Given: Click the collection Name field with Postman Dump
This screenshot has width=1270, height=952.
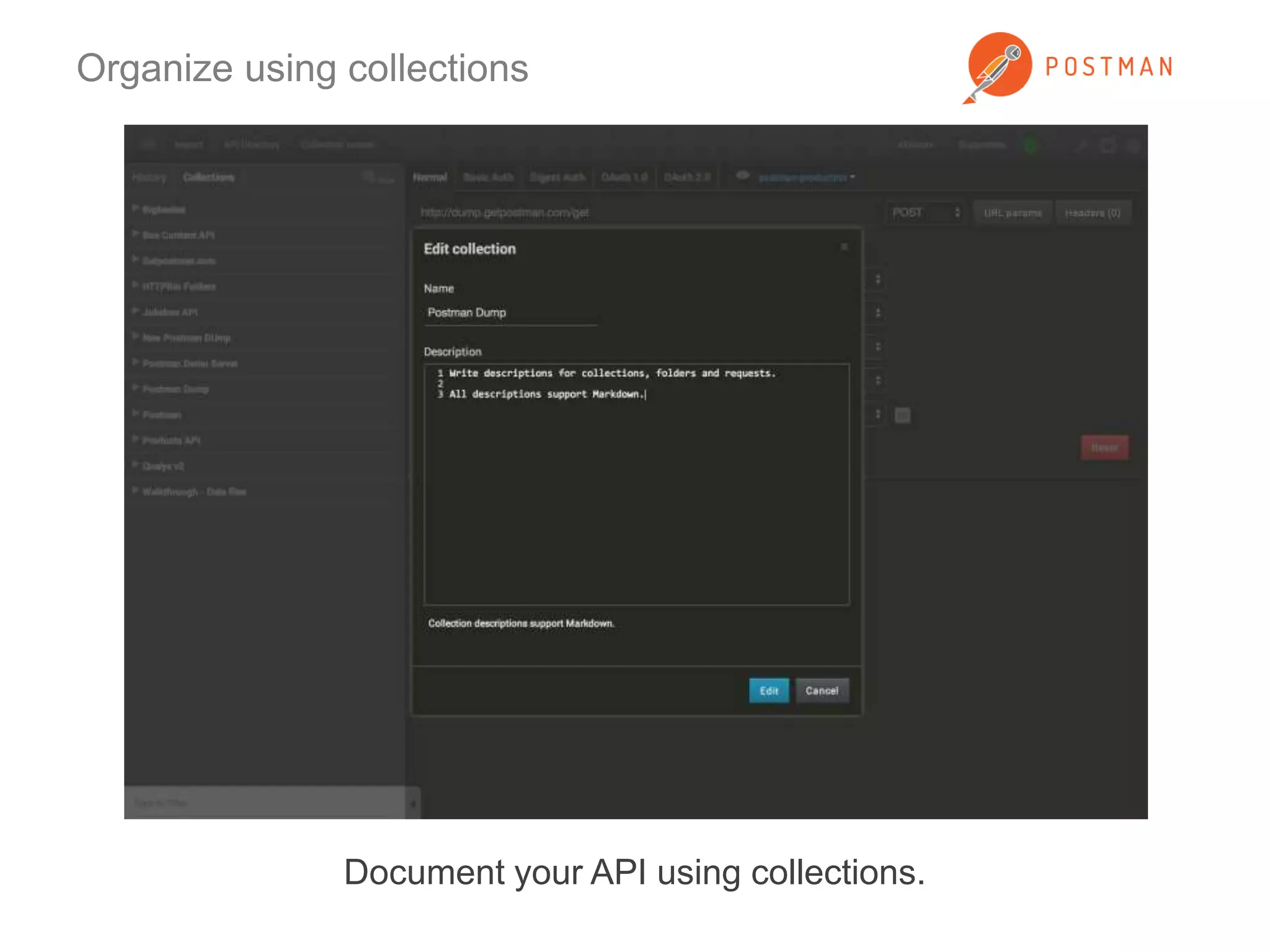Looking at the screenshot, I should click(x=510, y=313).
